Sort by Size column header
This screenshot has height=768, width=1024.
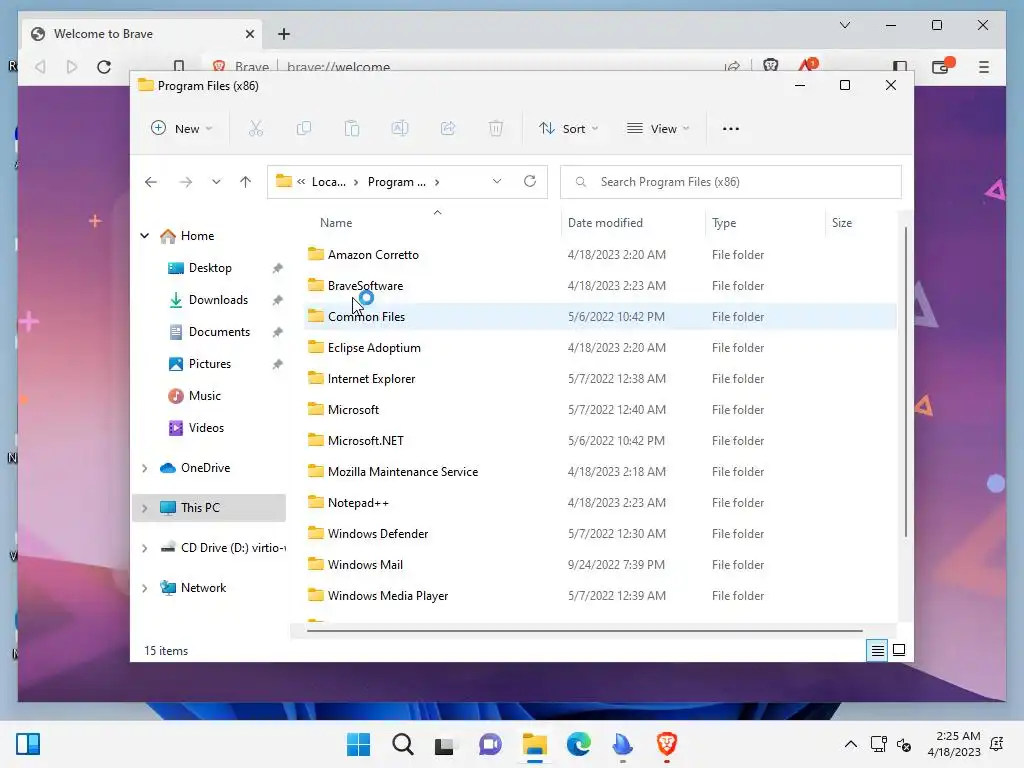coord(842,223)
